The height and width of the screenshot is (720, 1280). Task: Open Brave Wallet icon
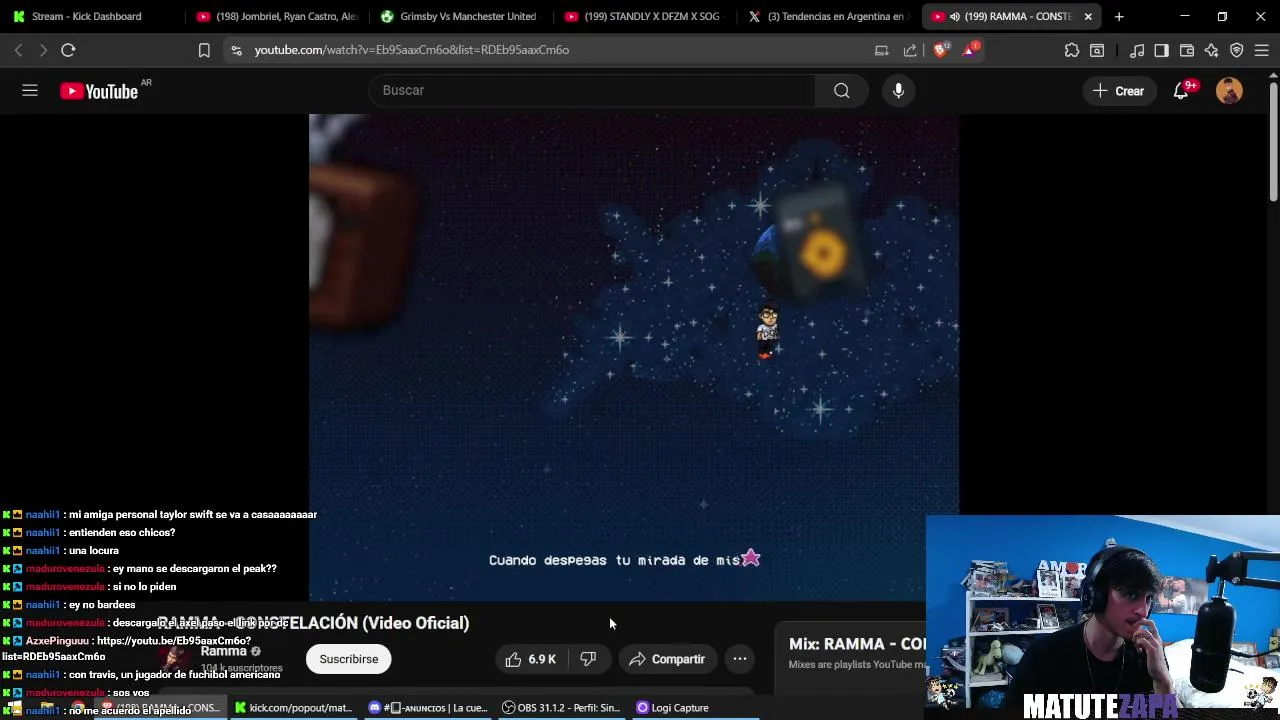(x=1187, y=50)
